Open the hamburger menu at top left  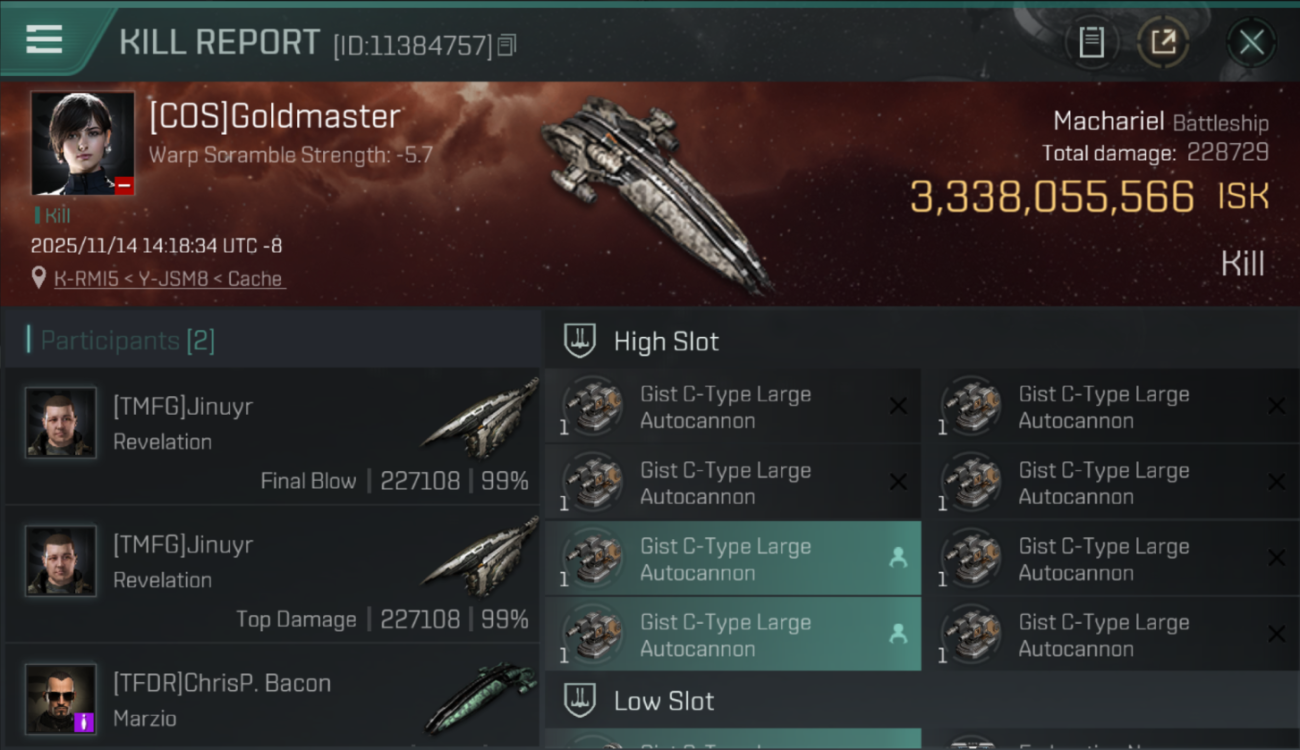coord(45,40)
